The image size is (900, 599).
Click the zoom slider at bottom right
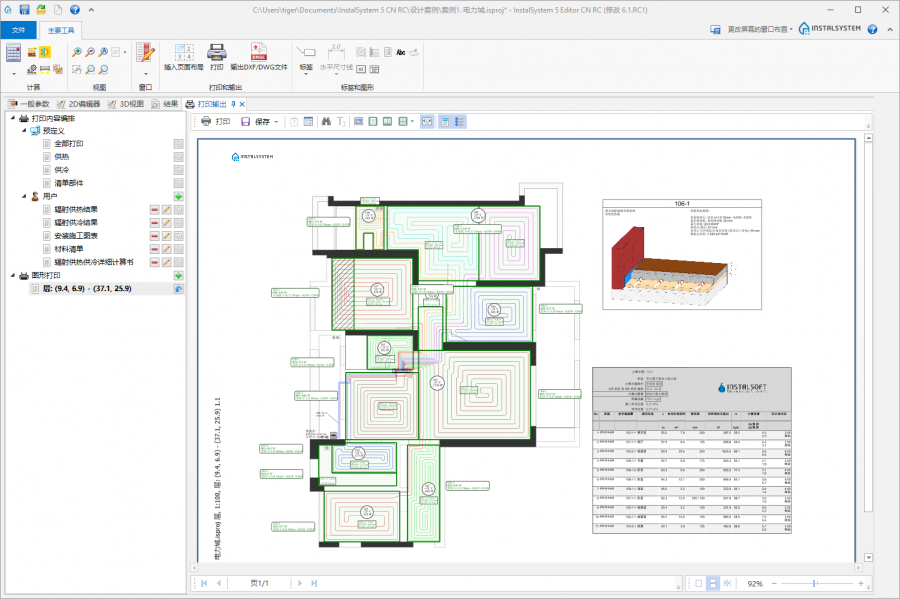pos(815,583)
